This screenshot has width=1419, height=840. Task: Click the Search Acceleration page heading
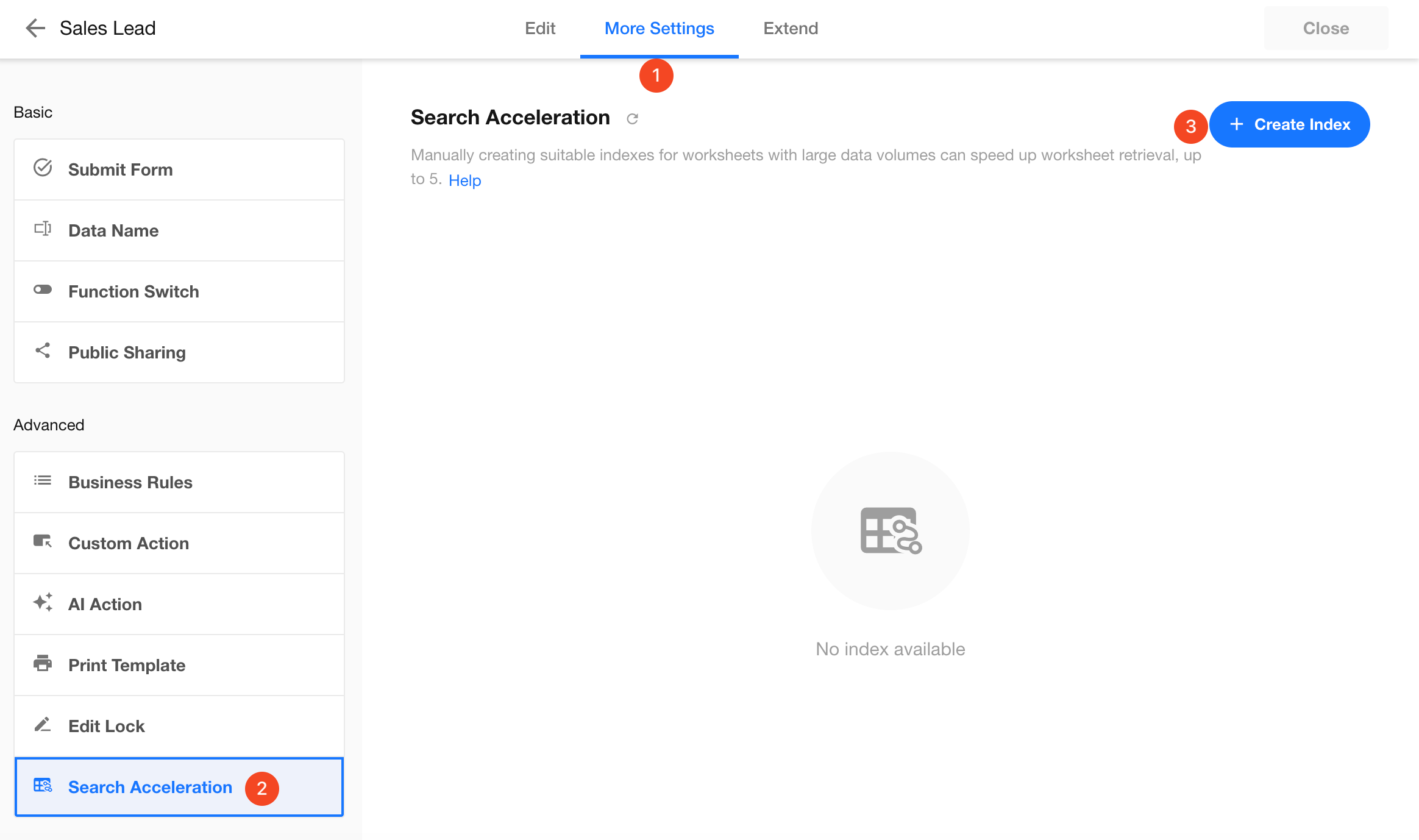(x=510, y=117)
